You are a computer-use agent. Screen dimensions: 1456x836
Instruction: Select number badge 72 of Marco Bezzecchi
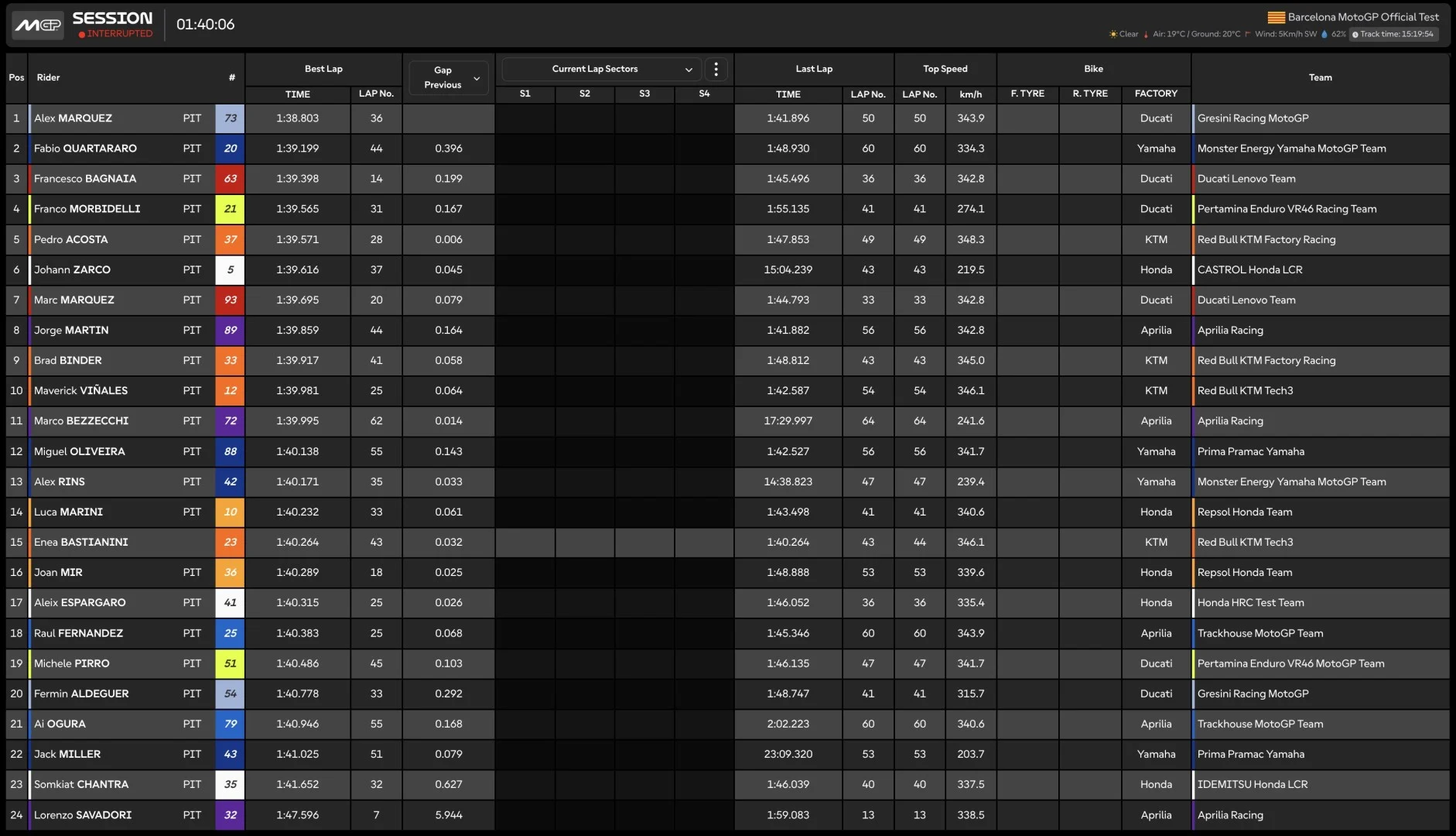click(x=230, y=421)
